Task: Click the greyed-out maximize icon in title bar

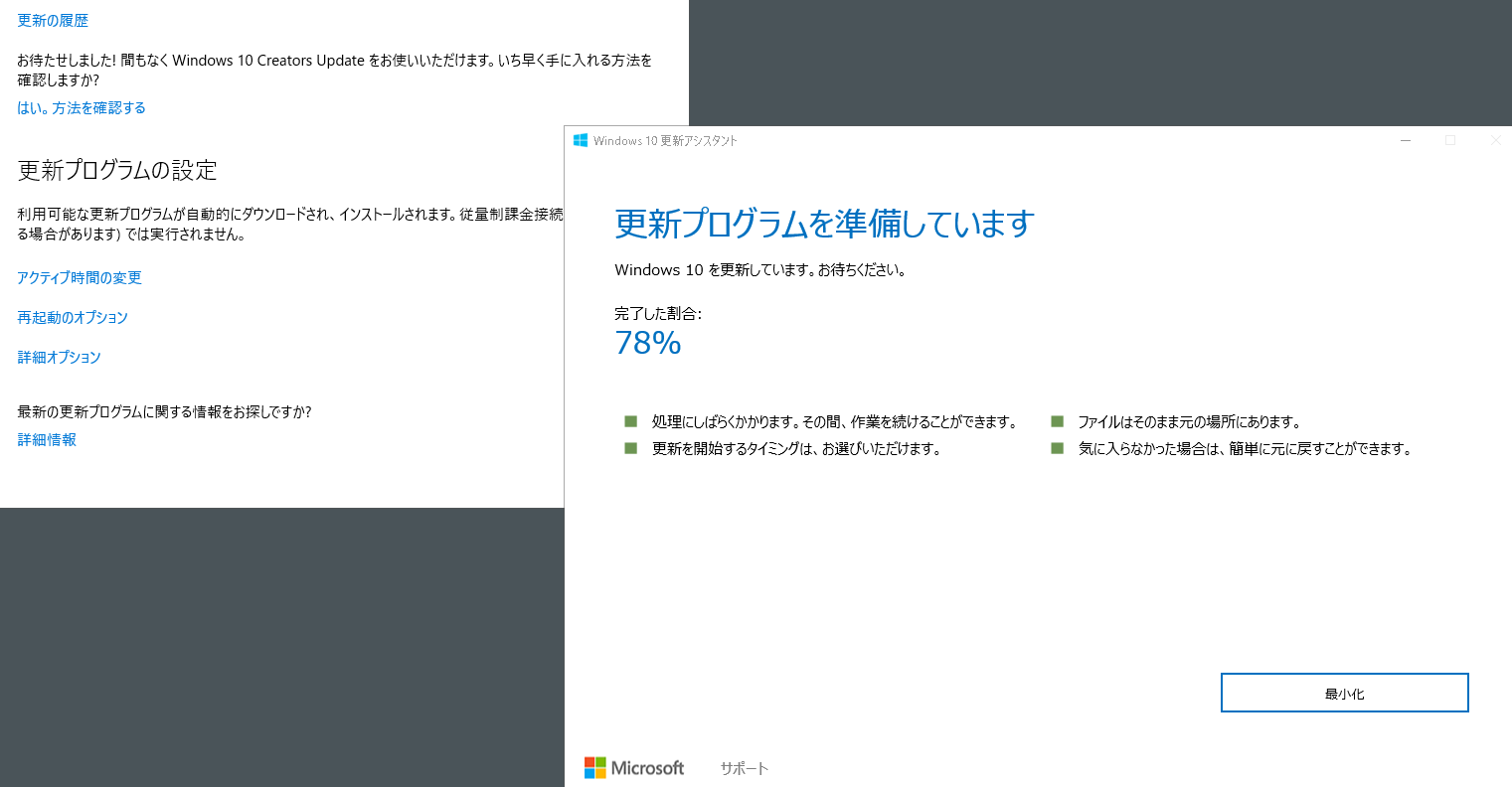Action: [x=1450, y=141]
